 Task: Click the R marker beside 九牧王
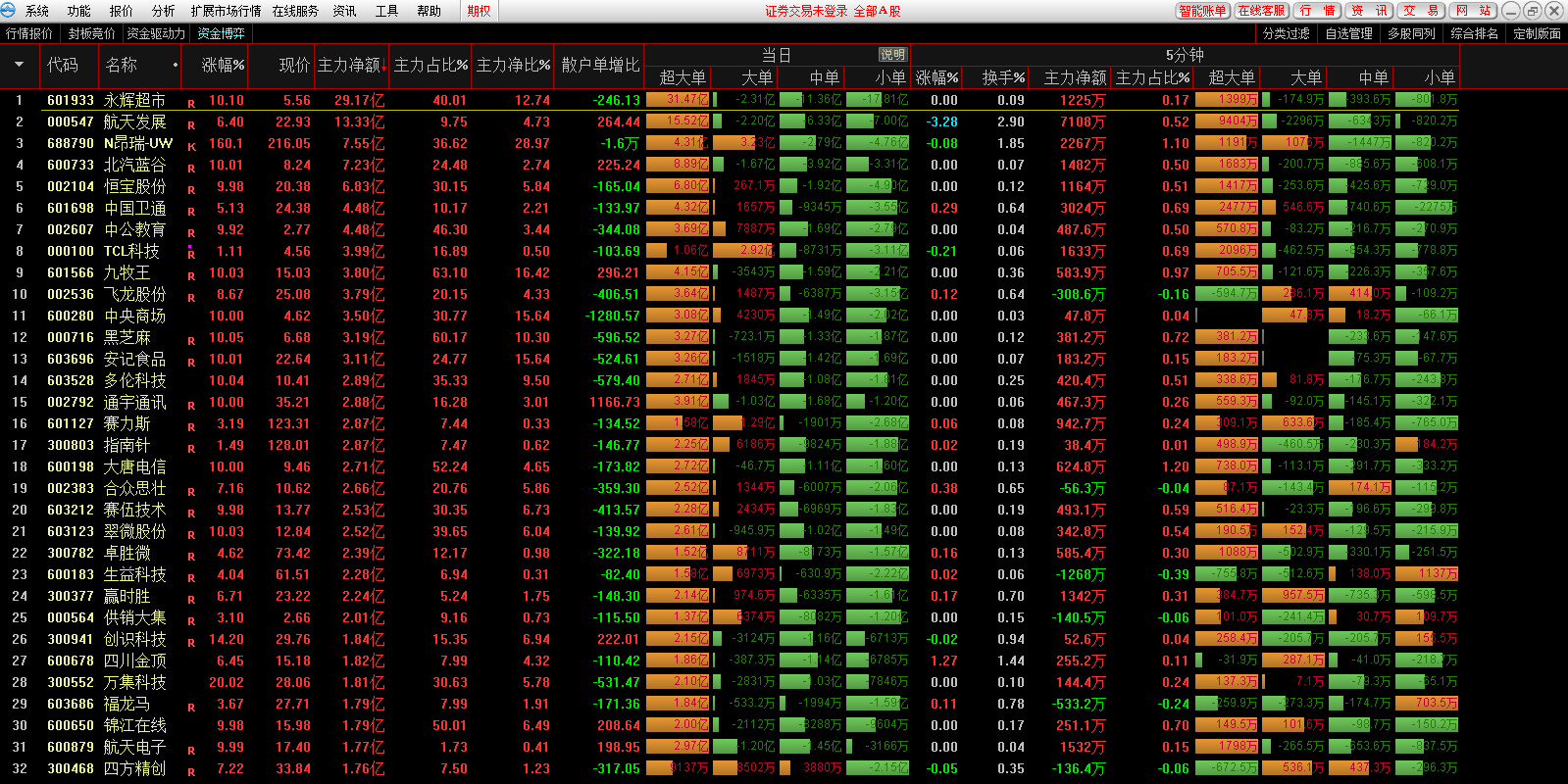[x=191, y=275]
